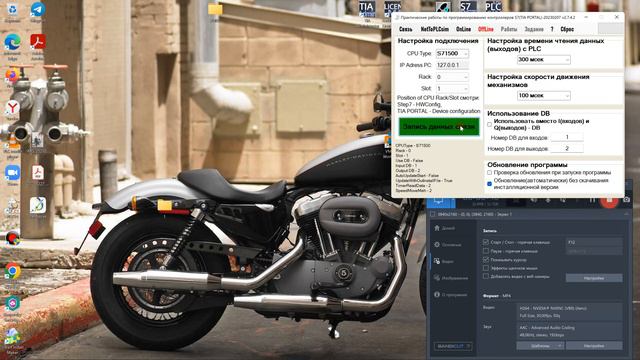Click the green write connection data button

[439, 127]
